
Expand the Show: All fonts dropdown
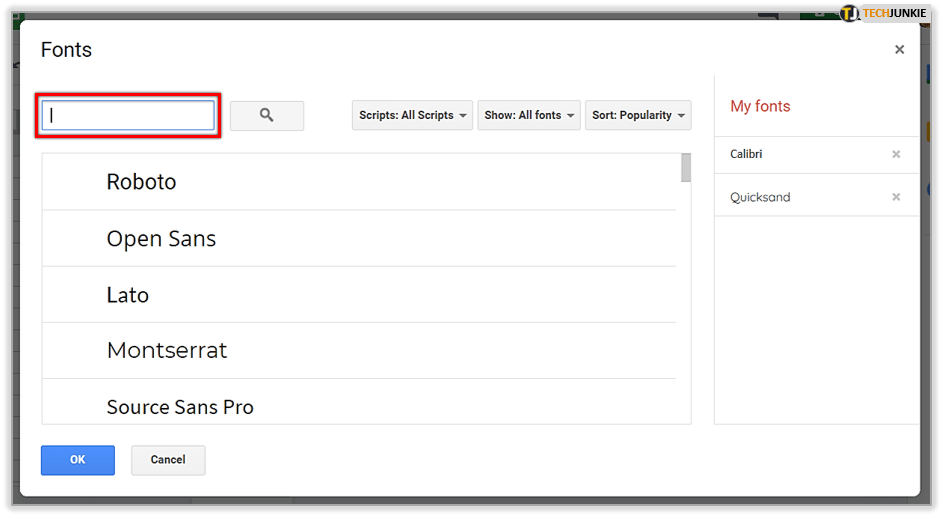(x=530, y=115)
